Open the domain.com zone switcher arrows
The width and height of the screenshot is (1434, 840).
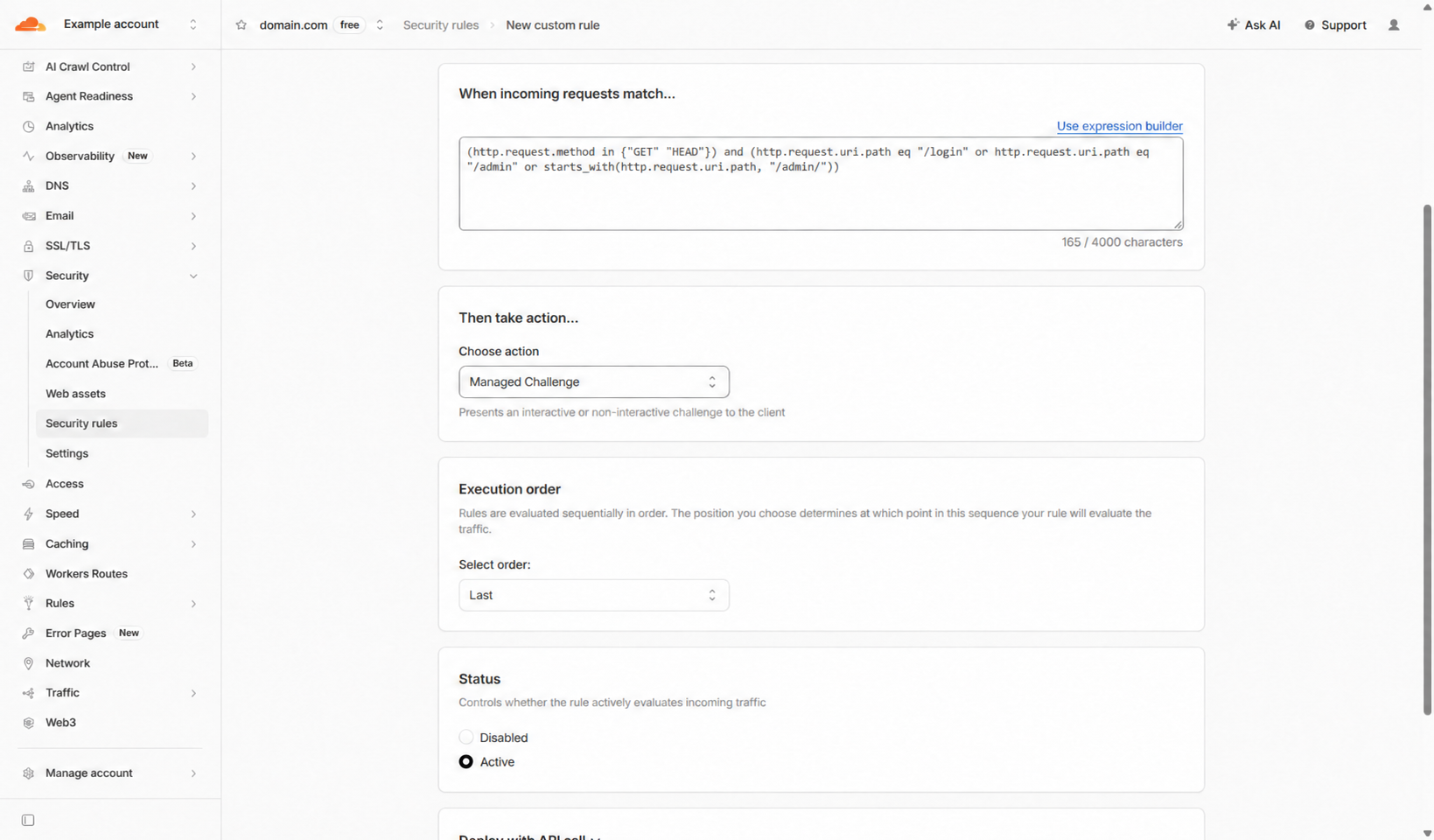380,25
